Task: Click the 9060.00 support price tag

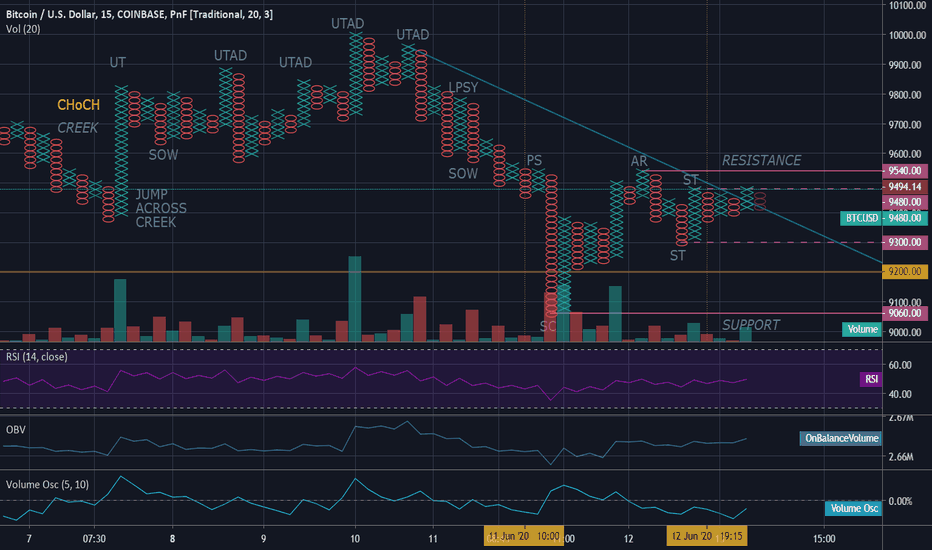Action: pos(905,313)
